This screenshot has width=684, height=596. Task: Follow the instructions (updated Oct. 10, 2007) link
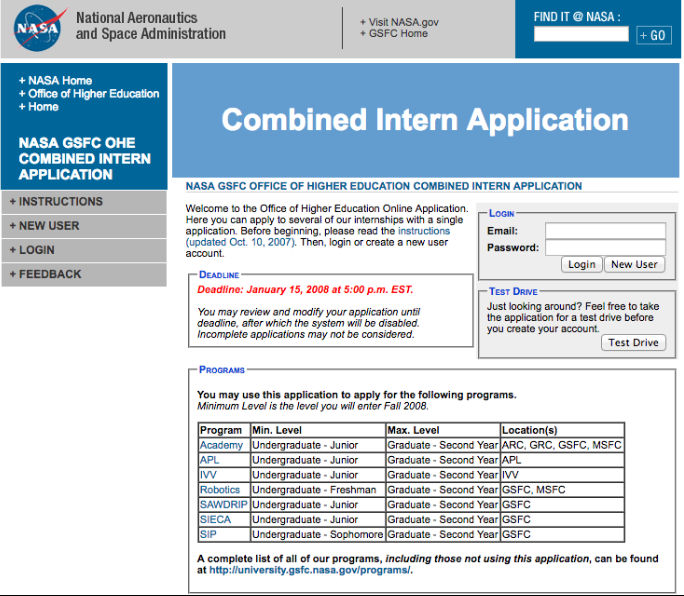pos(424,231)
